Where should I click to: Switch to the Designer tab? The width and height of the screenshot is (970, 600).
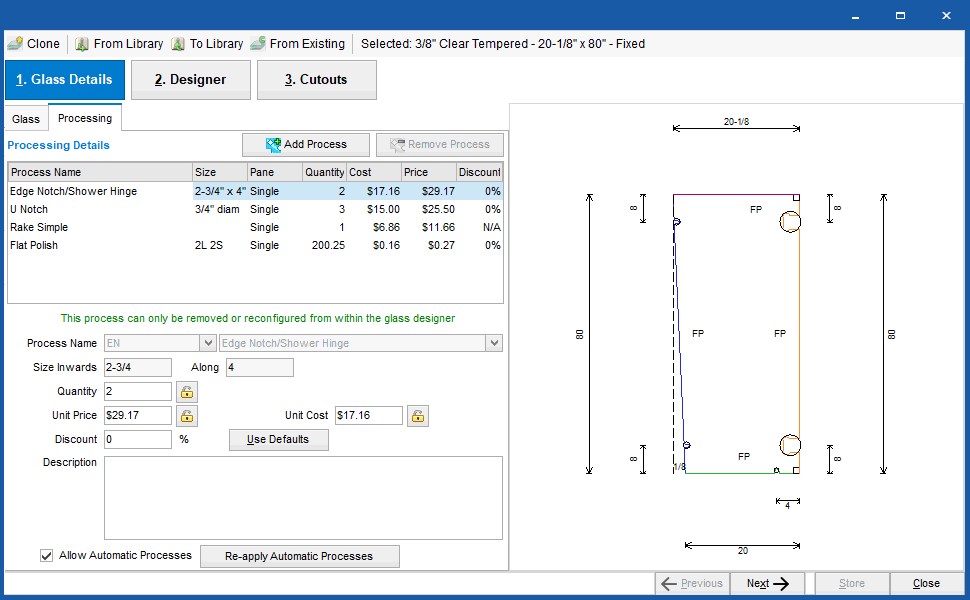[x=190, y=80]
